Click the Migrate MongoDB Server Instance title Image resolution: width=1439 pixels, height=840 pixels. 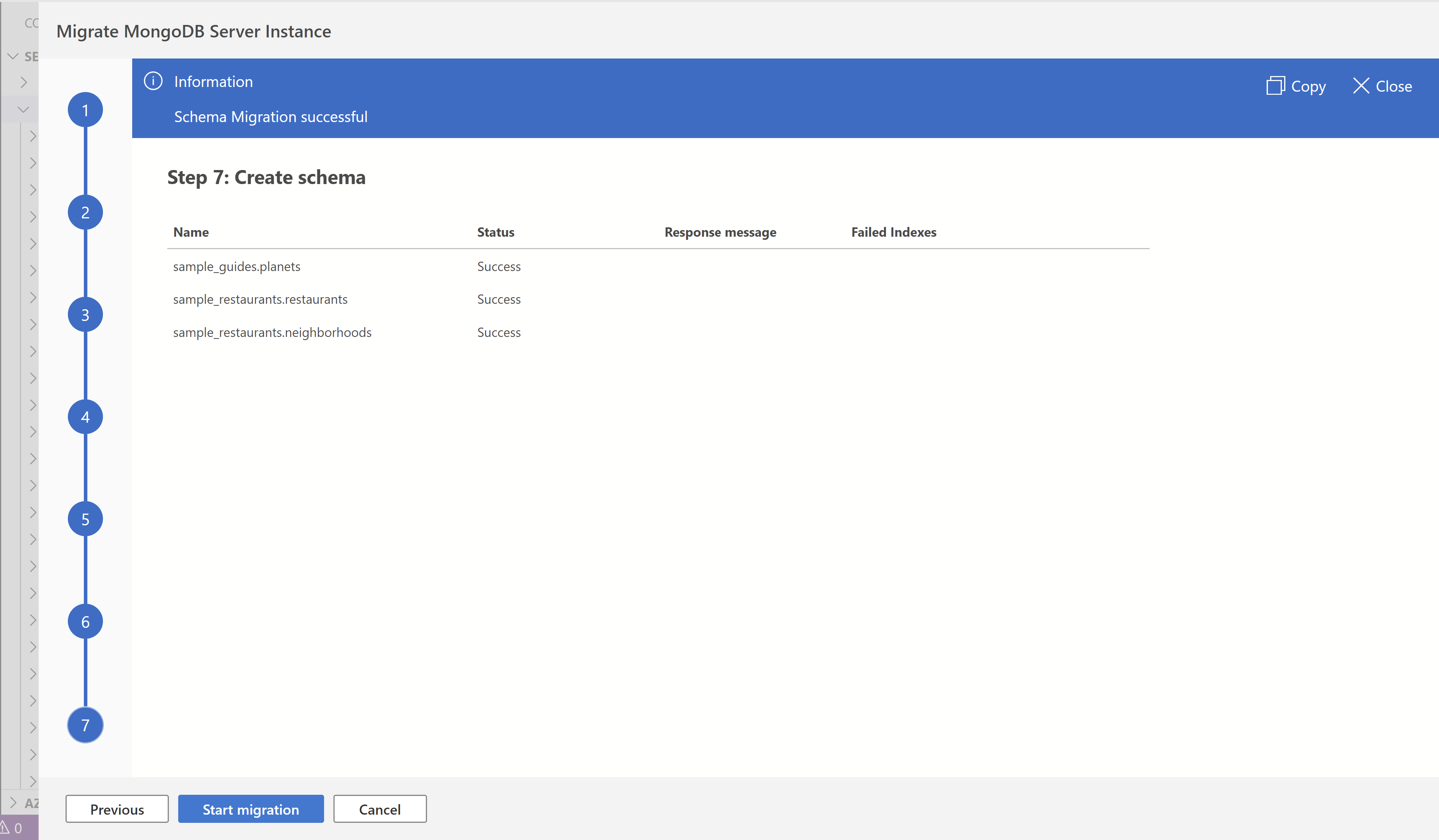tap(193, 31)
